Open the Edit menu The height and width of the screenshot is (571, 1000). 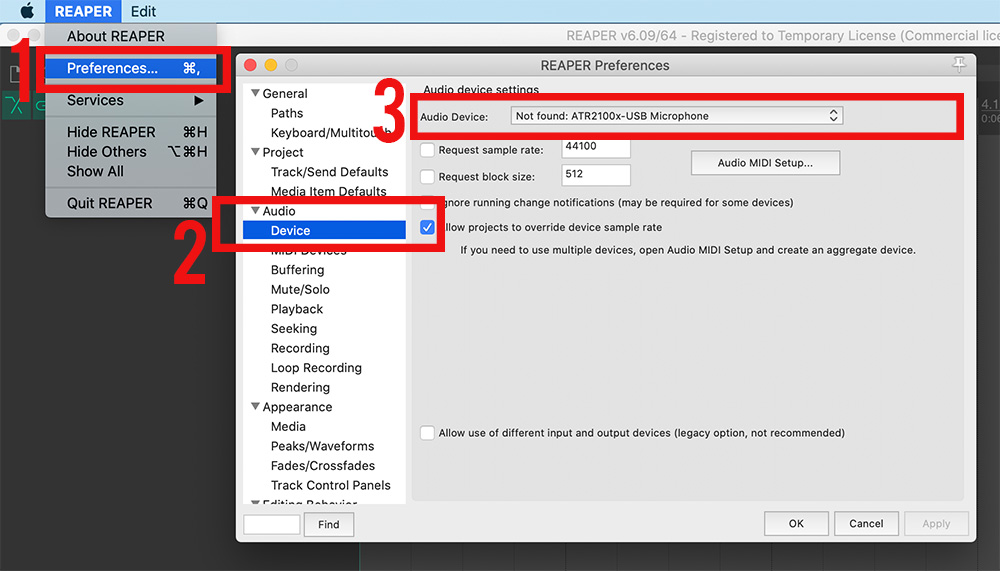[x=143, y=11]
